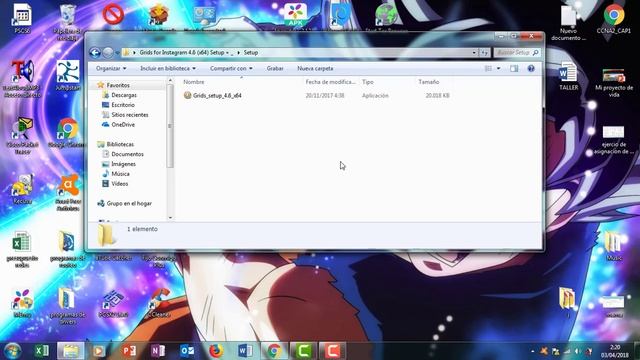Click the Setup breadcrumb segment
The image size is (640, 360).
(251, 53)
